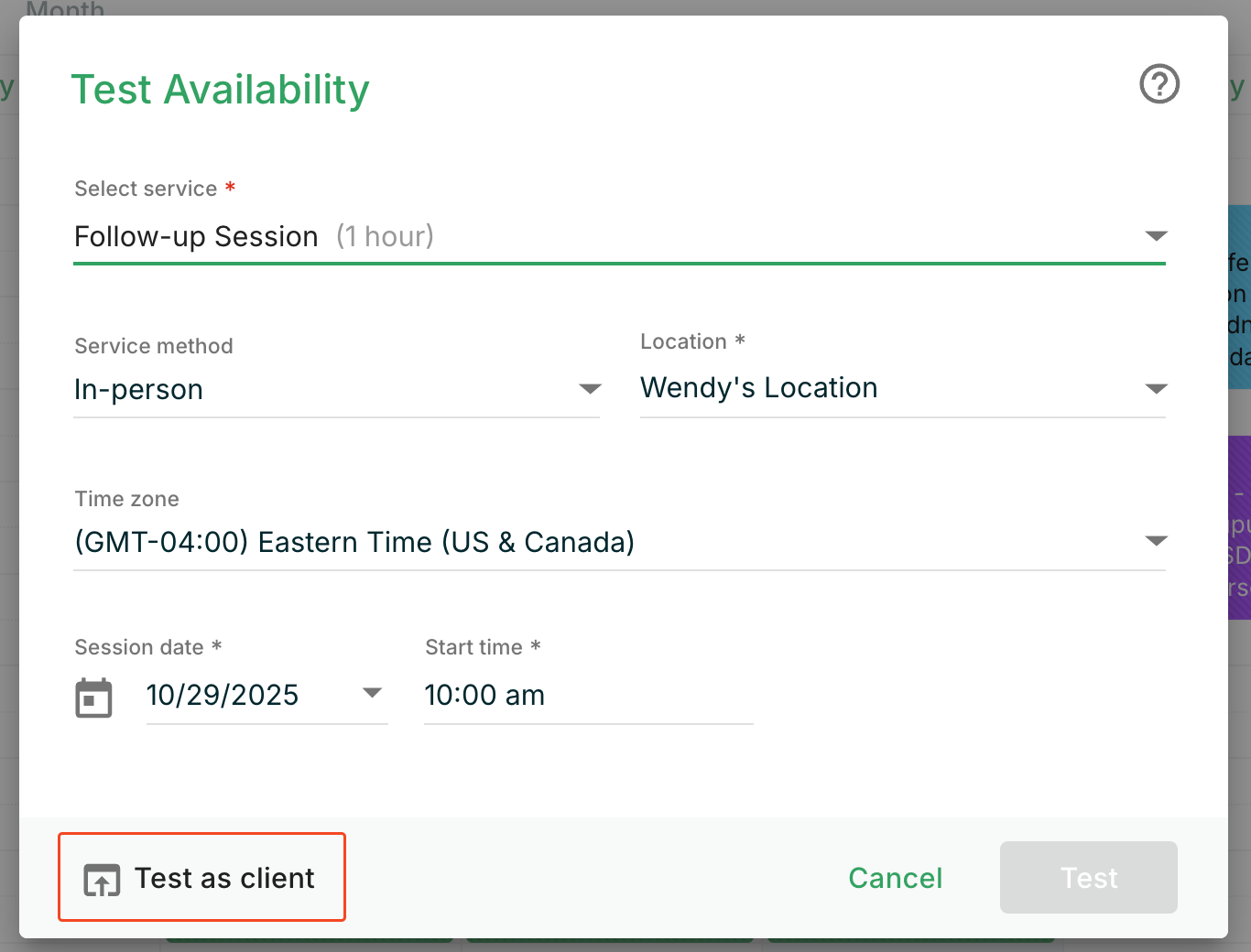
Task: Click the calendar icon beside Session date
Action: point(93,698)
